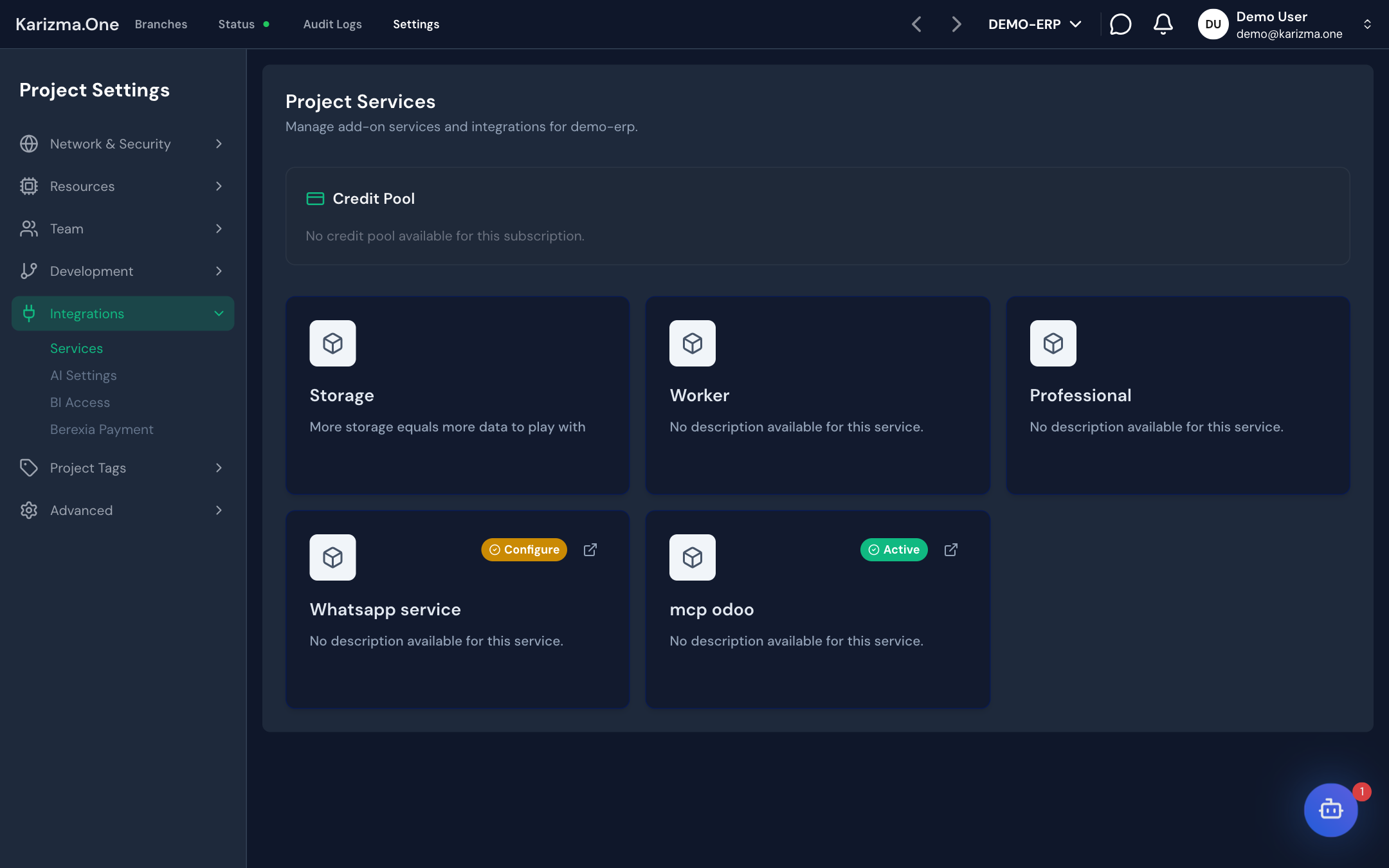
Task: Click the Development branch icon
Action: click(29, 271)
